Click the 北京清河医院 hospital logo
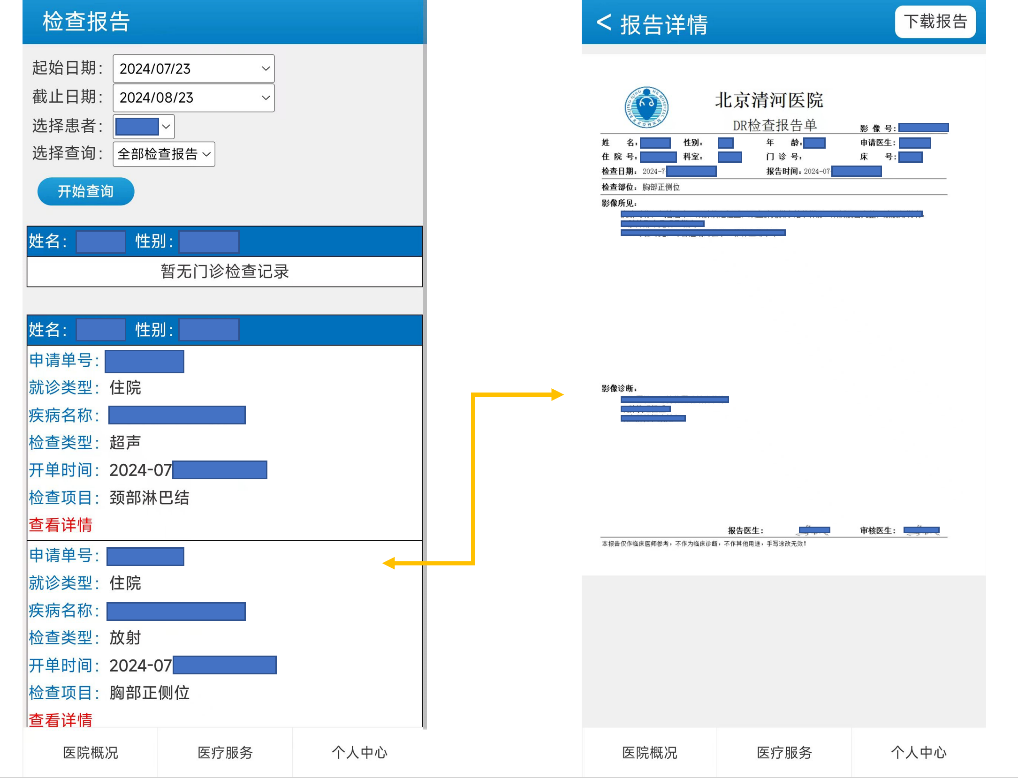Screen dimensions: 1018x778 tap(645, 107)
